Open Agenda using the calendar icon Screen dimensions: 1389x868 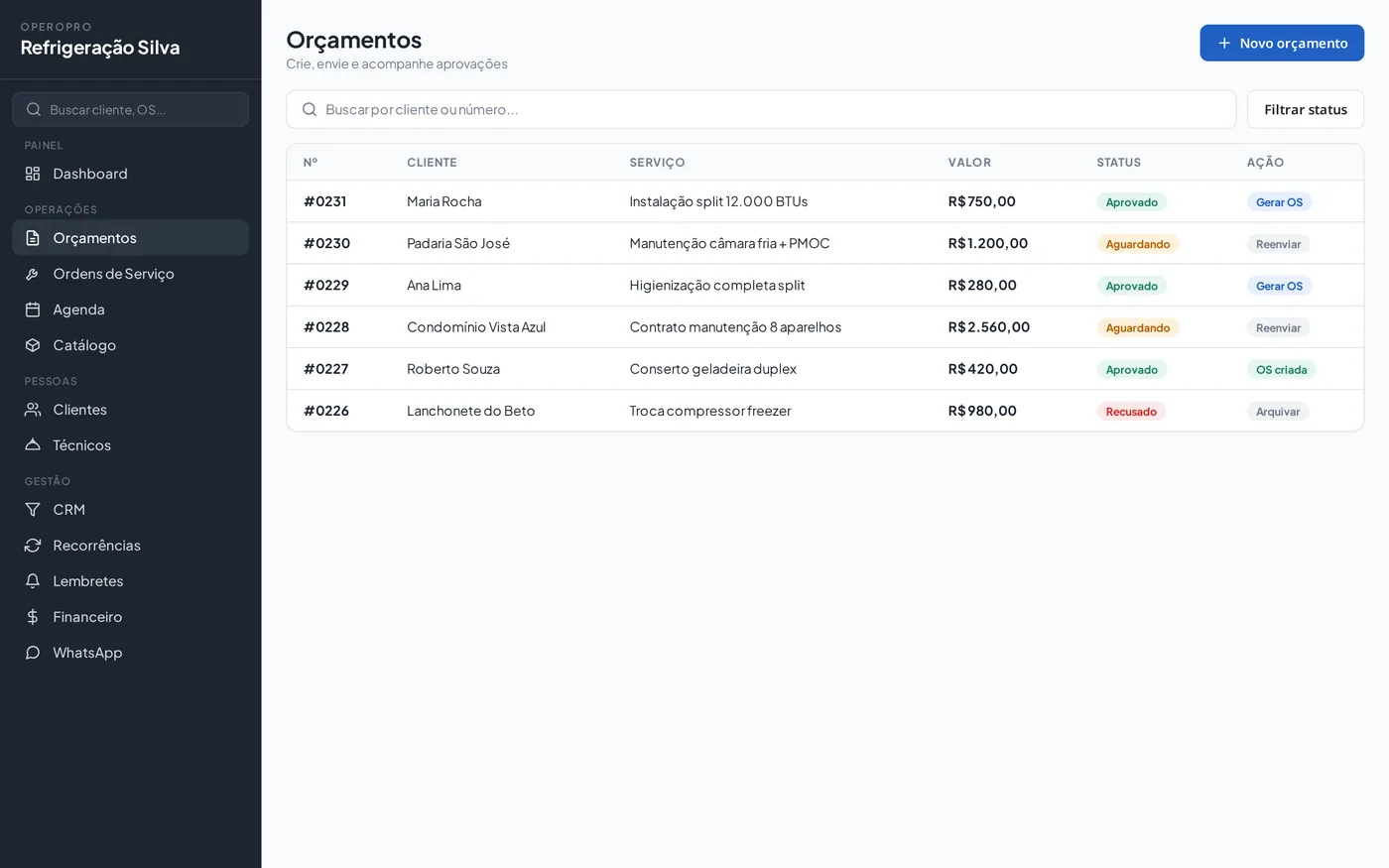click(33, 310)
